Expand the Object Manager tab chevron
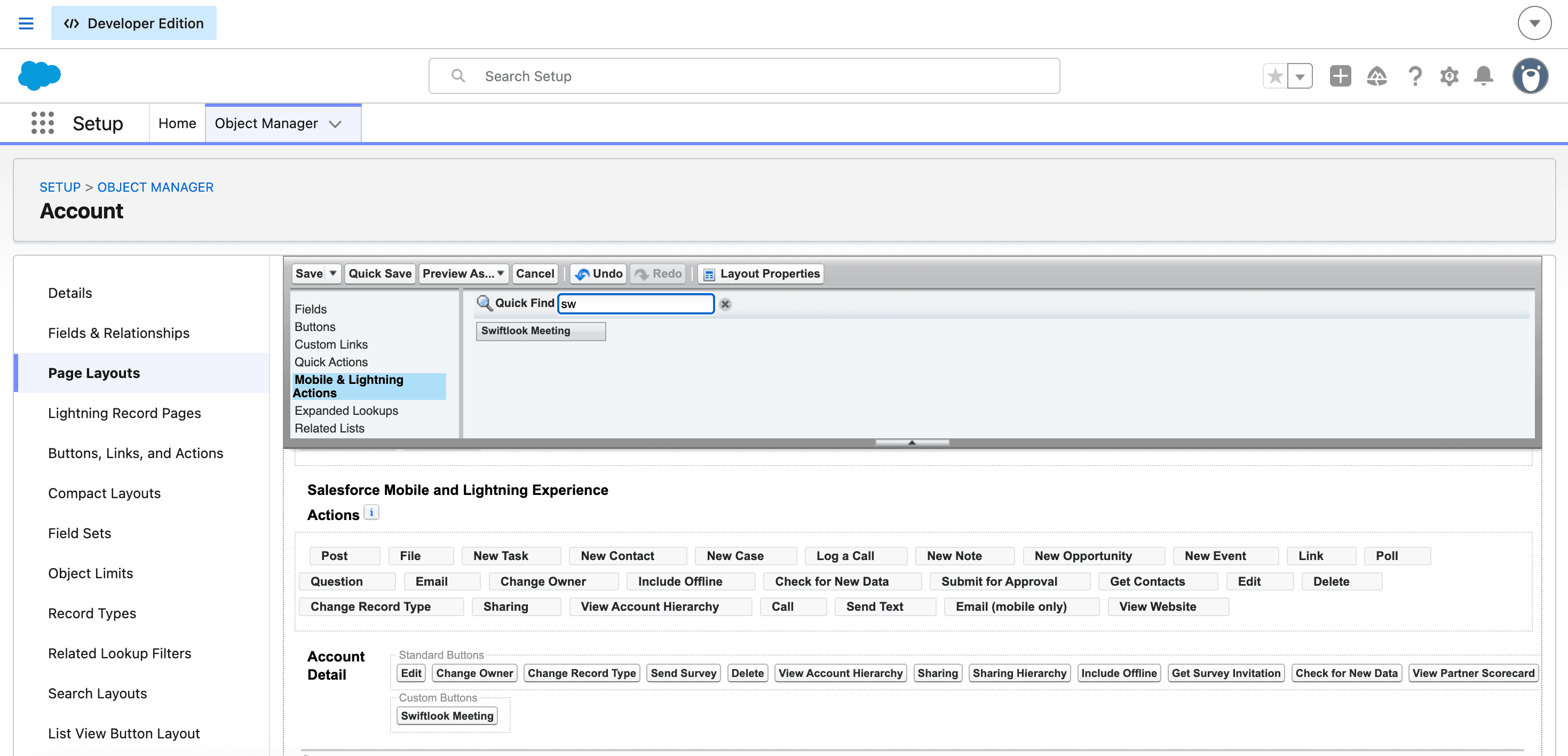 tap(335, 123)
